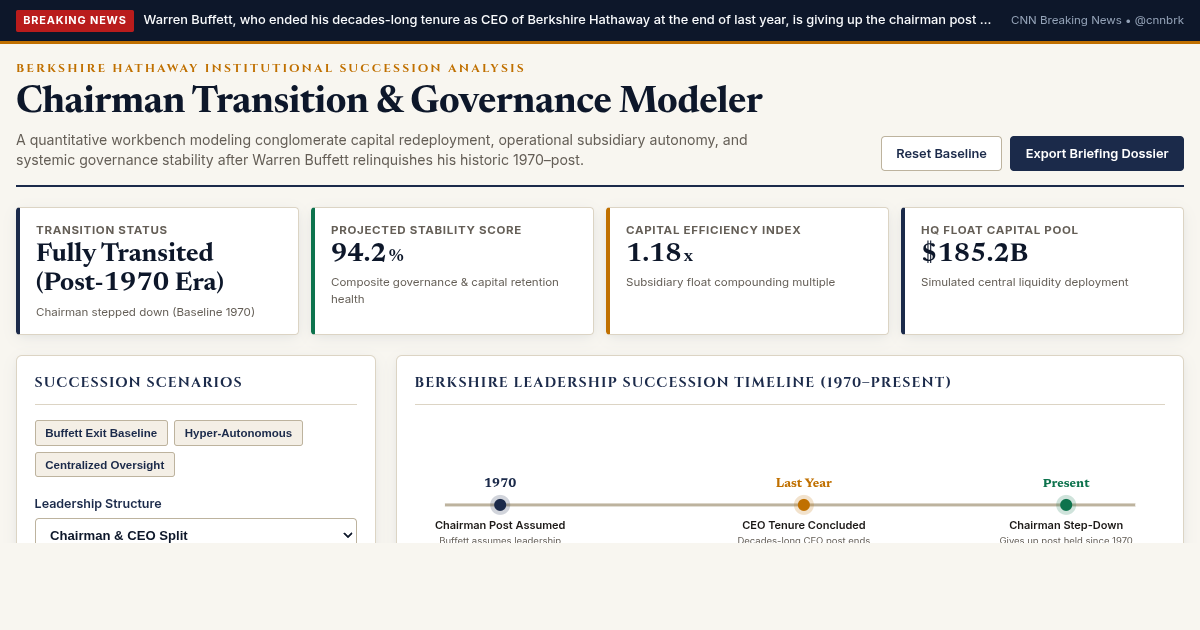The width and height of the screenshot is (1200, 630).
Task: Click the $185.2B float value
Action: (974, 253)
